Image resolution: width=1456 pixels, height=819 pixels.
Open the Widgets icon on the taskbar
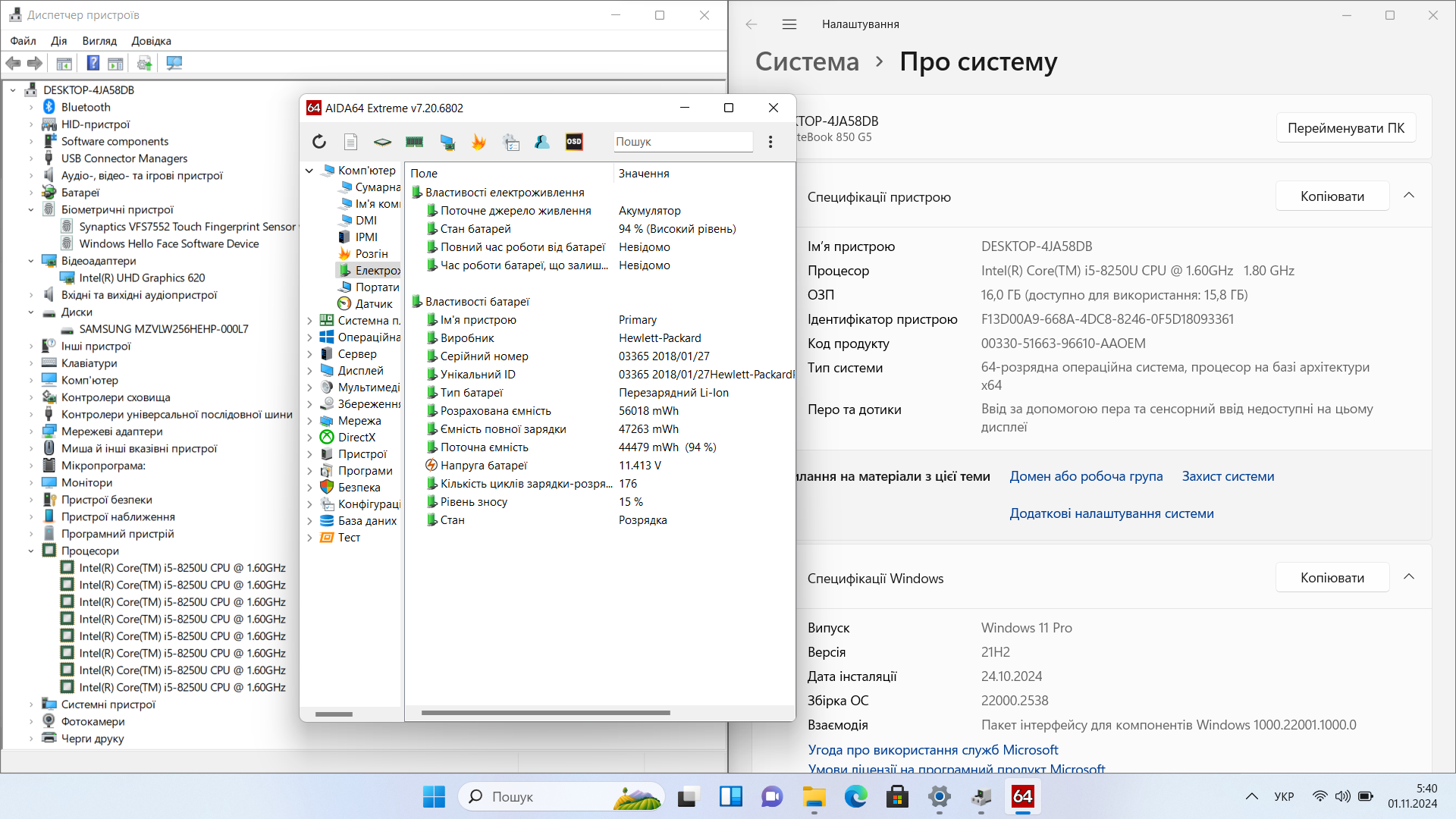731,796
